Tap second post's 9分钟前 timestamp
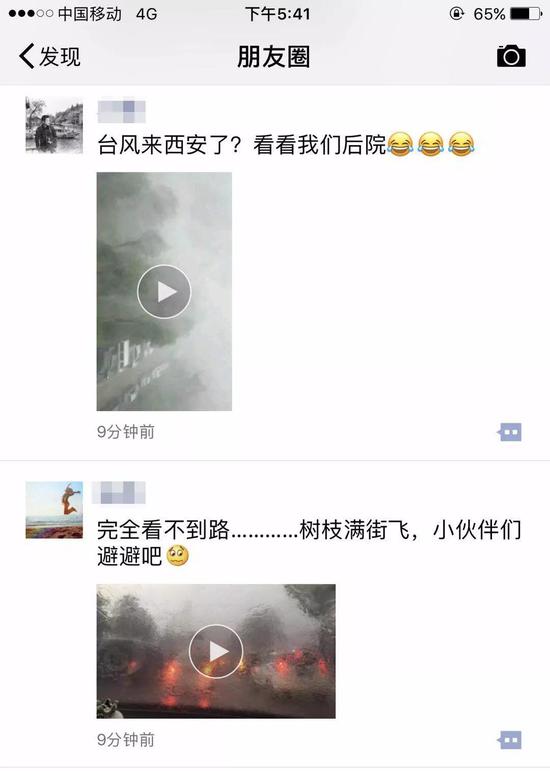Image resolution: width=550 pixels, height=771 pixels. tap(126, 740)
